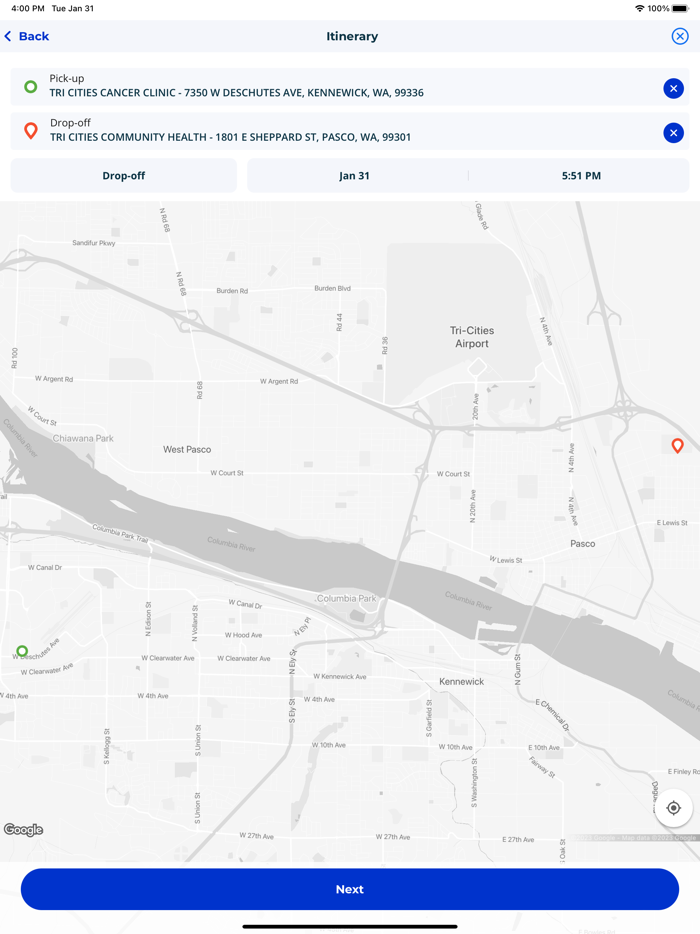The image size is (700, 934).
Task: Tap the Sandifur Pkwy road label
Action: 94,243
